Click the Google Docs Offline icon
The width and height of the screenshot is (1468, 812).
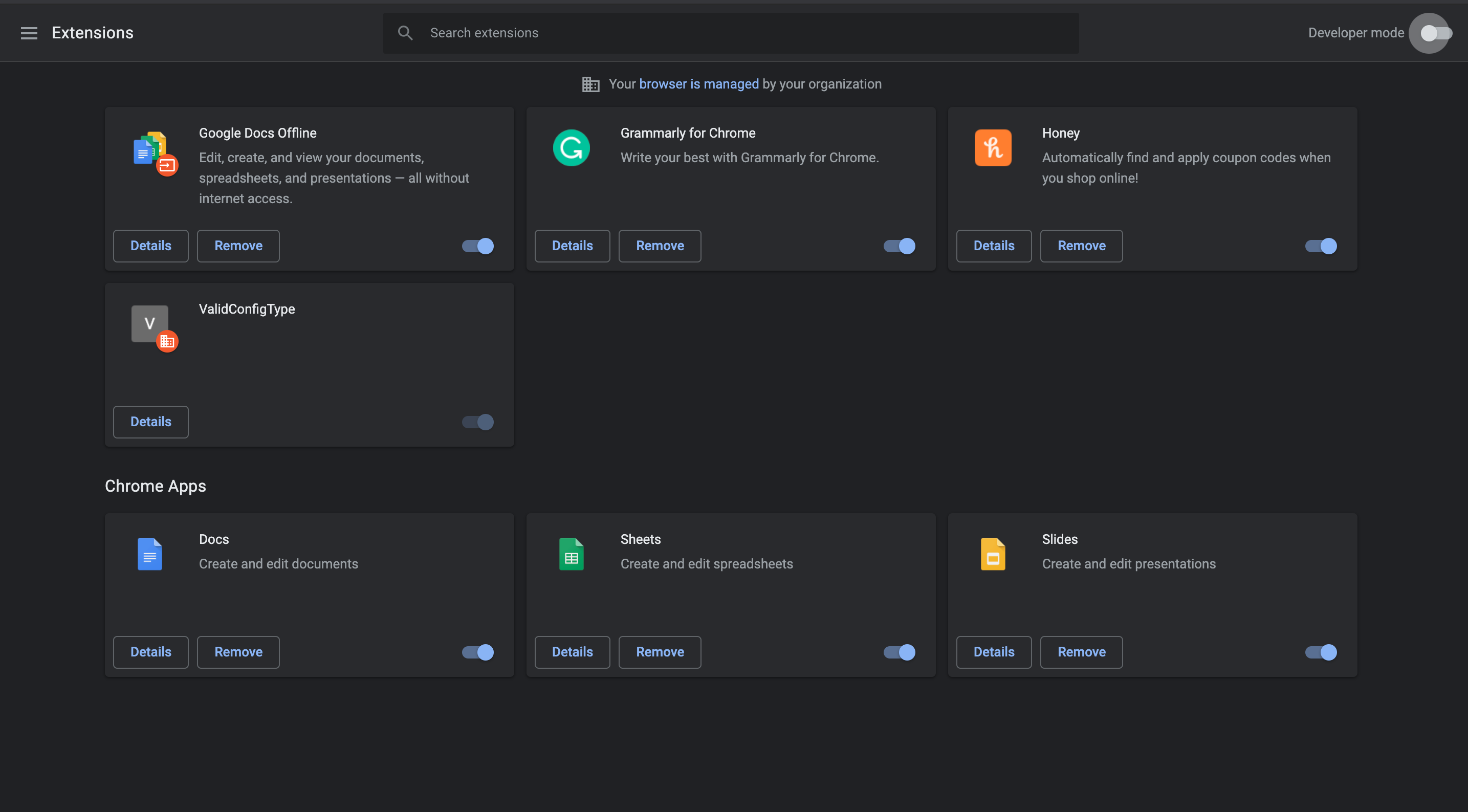point(151,151)
